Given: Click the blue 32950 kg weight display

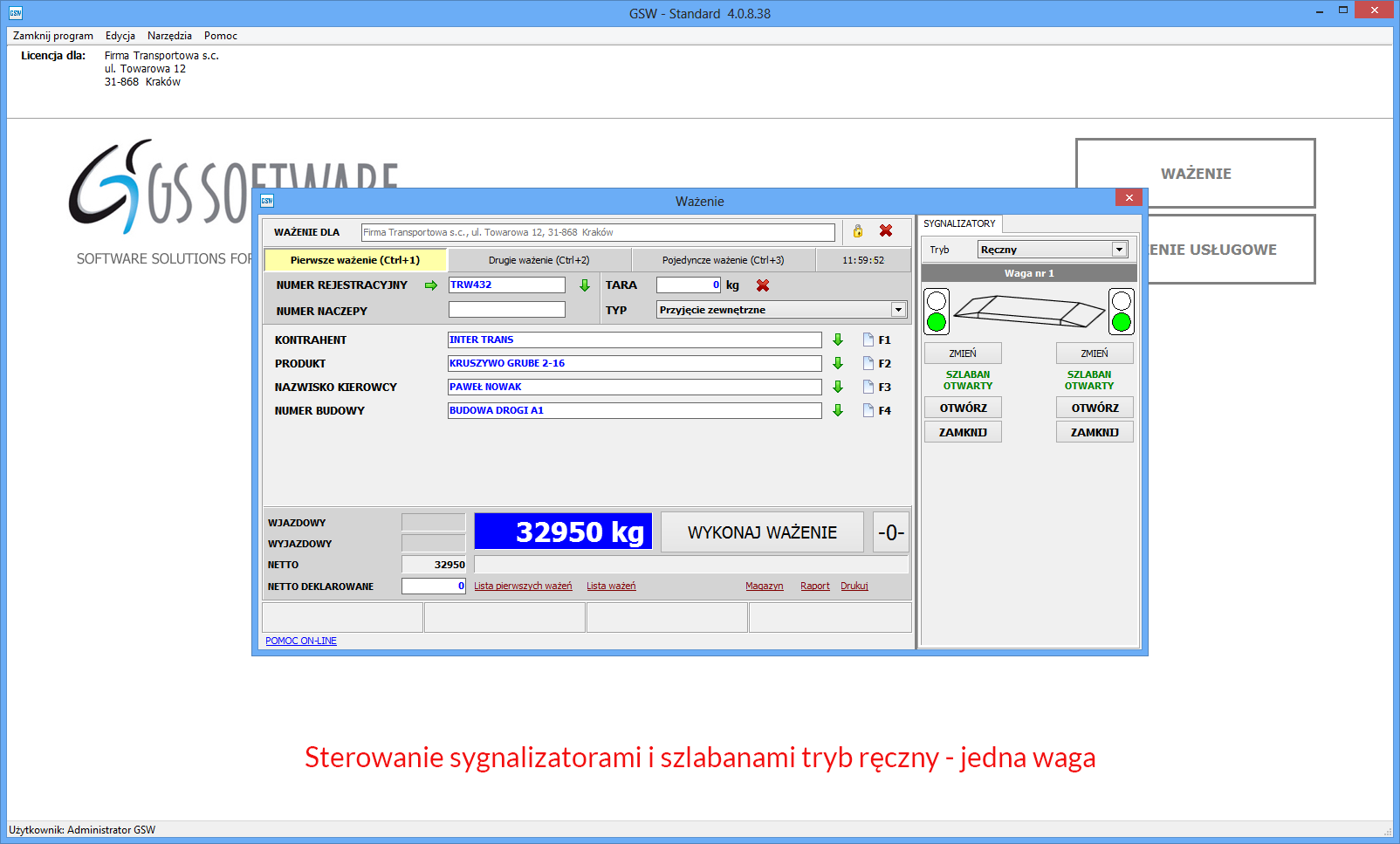Looking at the screenshot, I should point(563,532).
